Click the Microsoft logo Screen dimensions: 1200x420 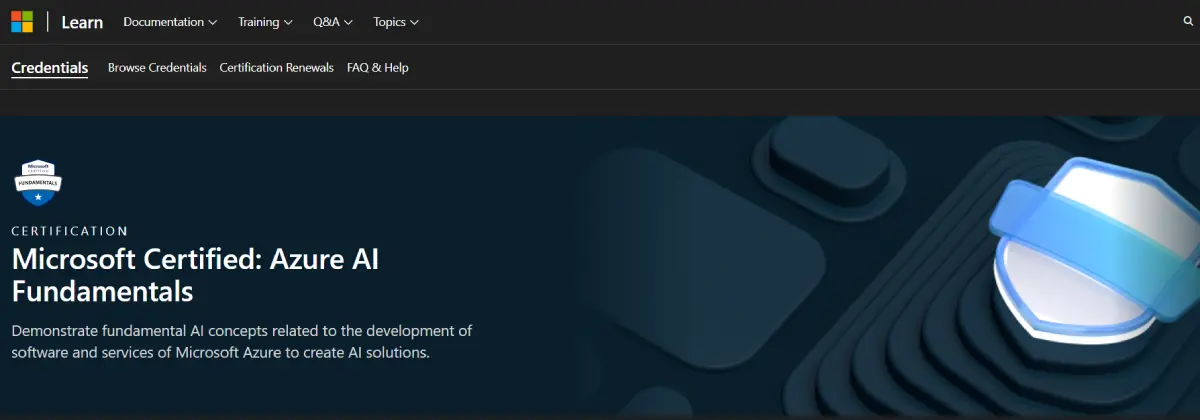pos(22,22)
